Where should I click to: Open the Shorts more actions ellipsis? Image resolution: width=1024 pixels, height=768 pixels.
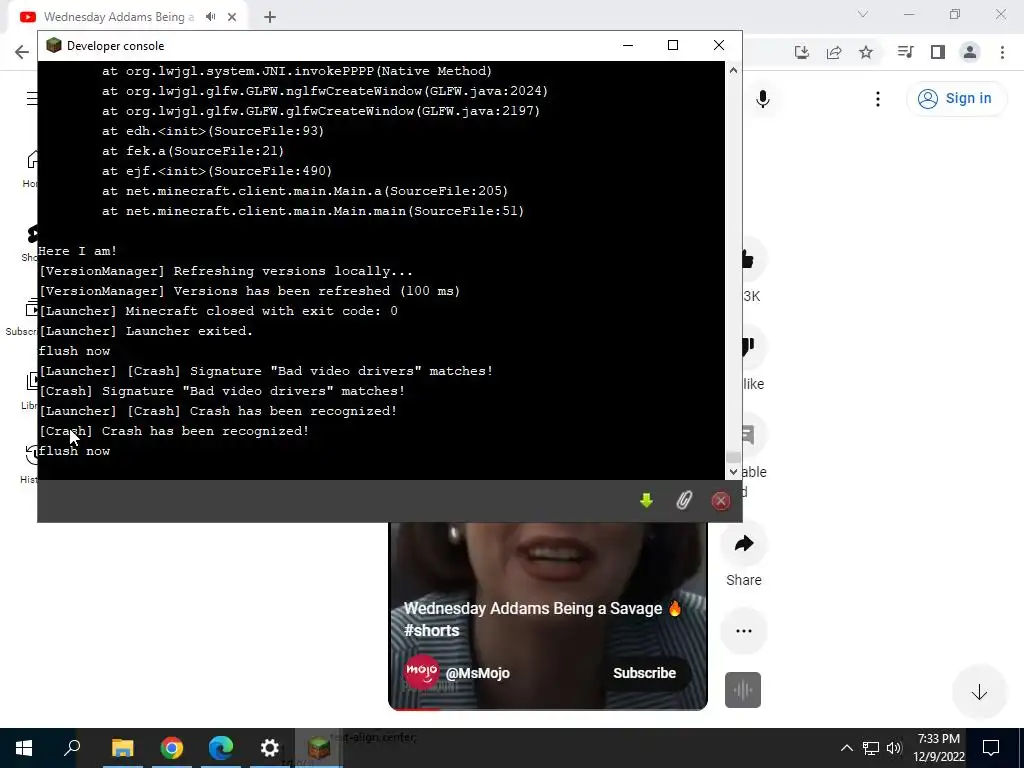[x=744, y=631]
